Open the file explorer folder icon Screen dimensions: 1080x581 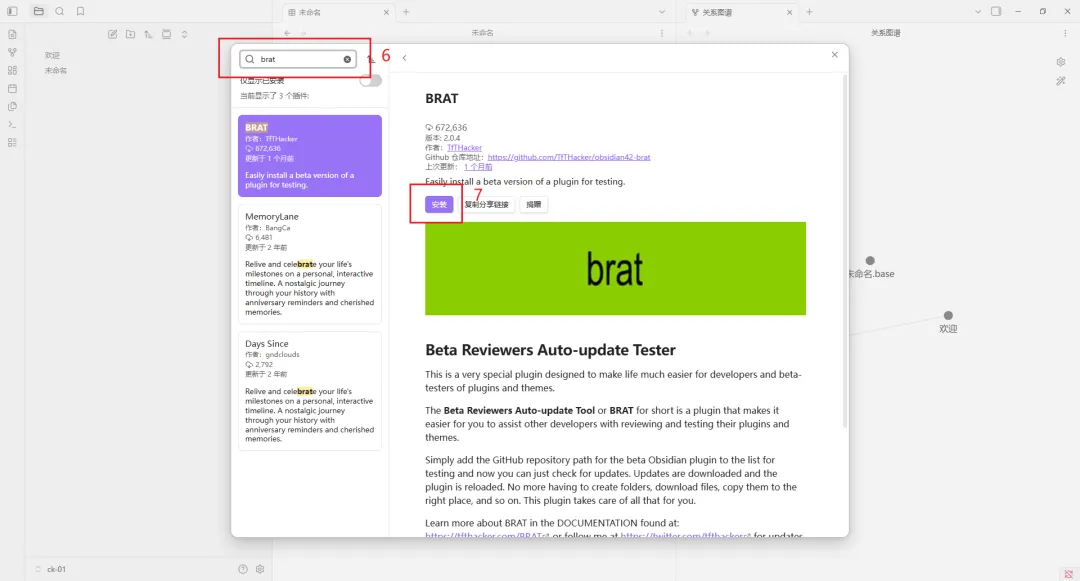[x=39, y=11]
